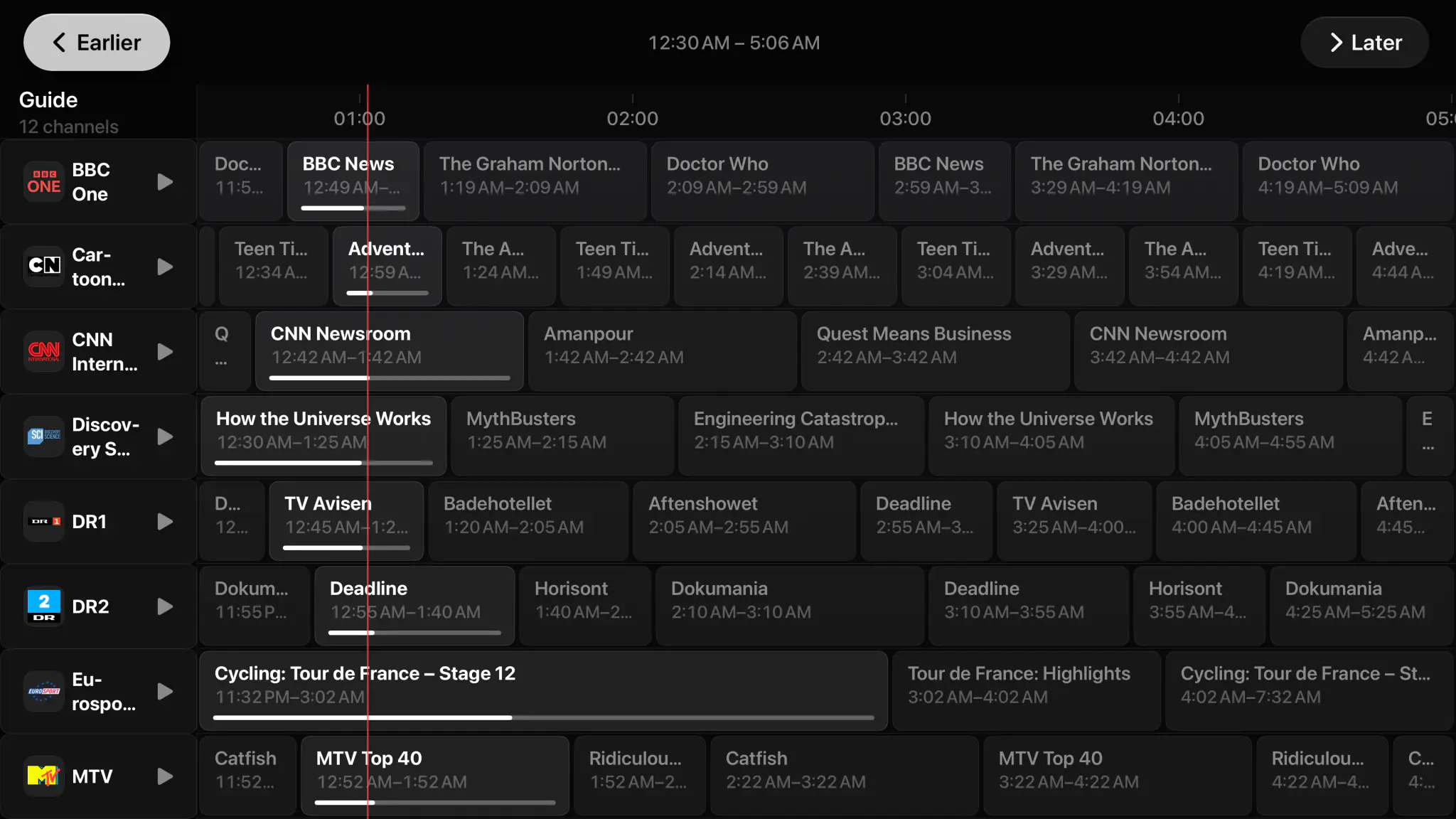
Task: Select Aftenshowet at 2:05 AM
Action: tap(744, 521)
